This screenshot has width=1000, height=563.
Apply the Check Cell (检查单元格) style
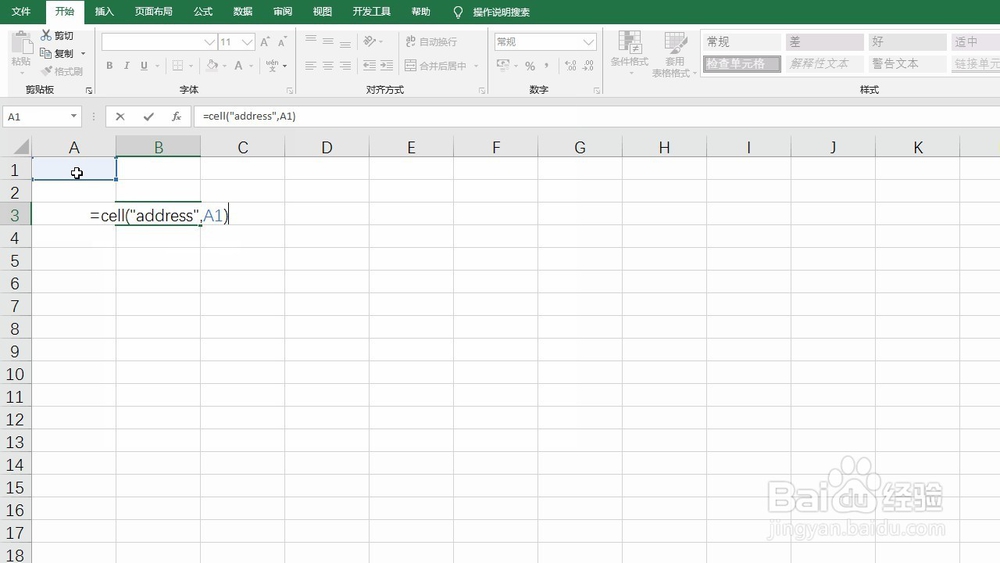point(741,64)
